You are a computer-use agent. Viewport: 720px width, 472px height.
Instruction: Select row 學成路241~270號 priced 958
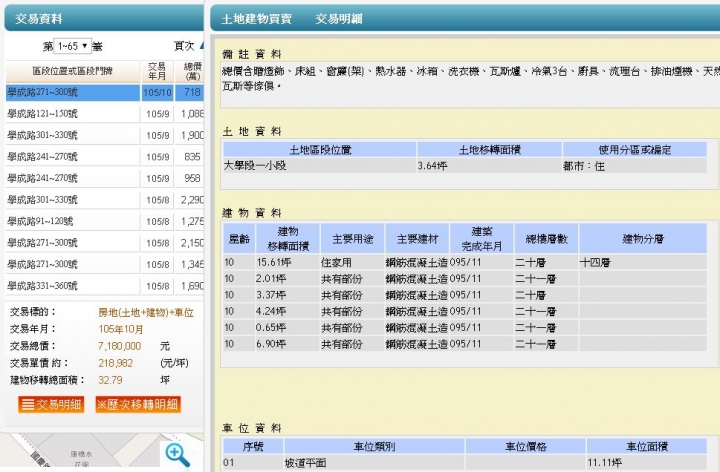click(x=105, y=179)
